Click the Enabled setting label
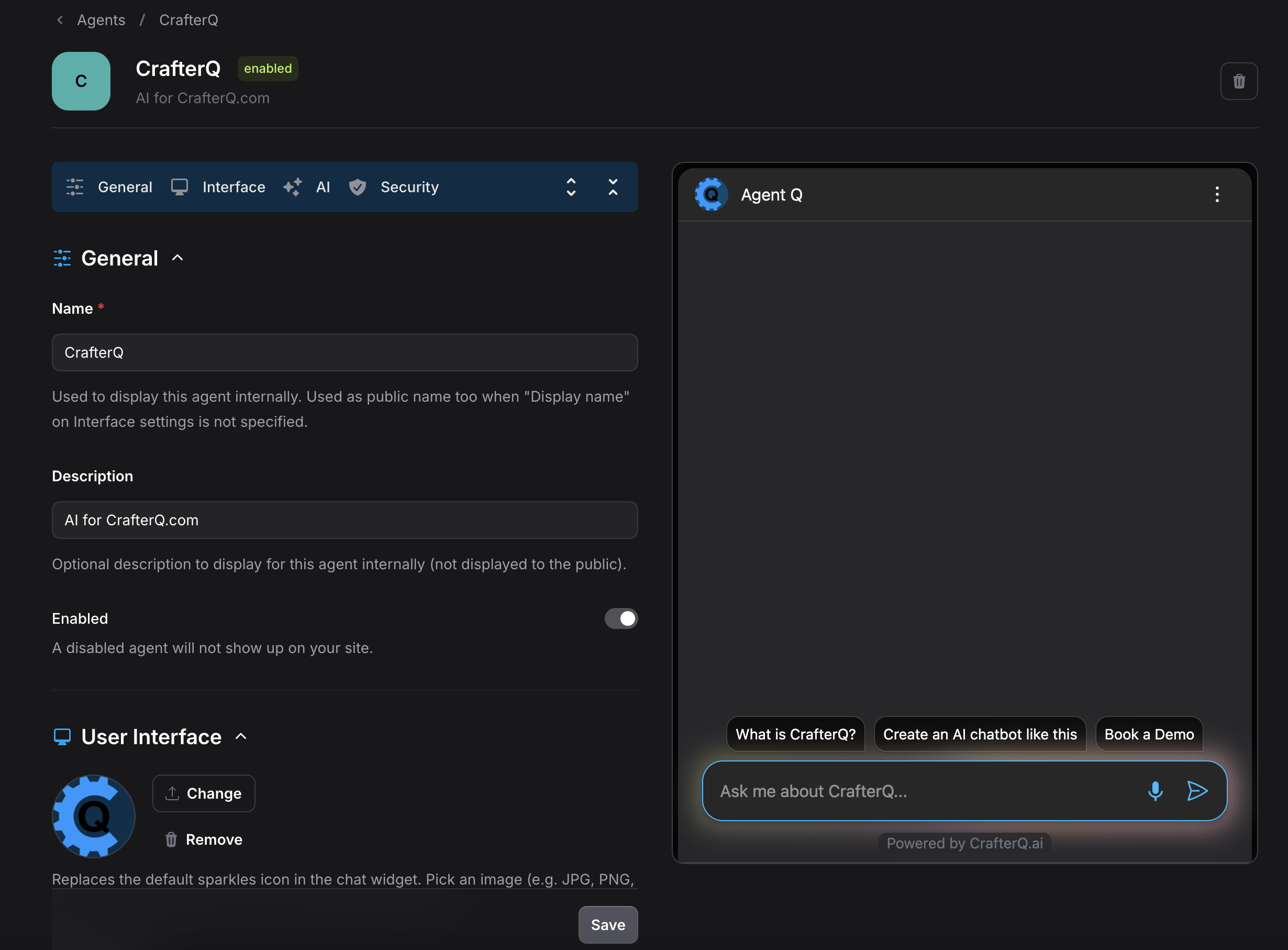The width and height of the screenshot is (1288, 950). (x=80, y=618)
